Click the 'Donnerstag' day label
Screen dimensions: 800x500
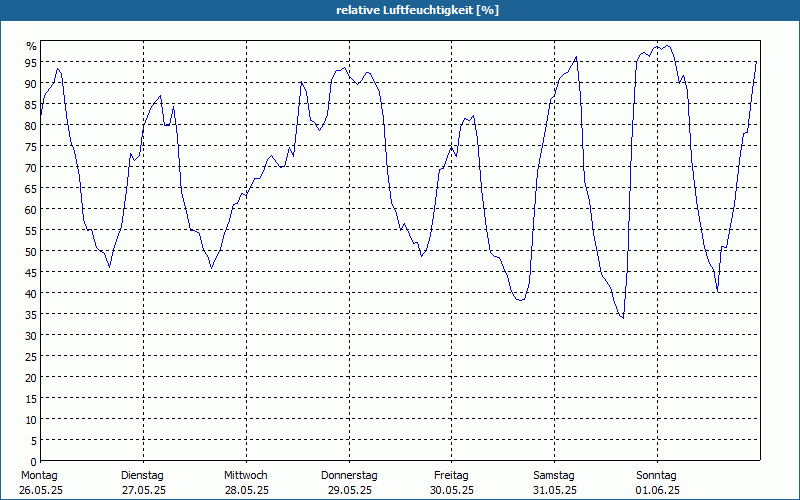coord(349,476)
